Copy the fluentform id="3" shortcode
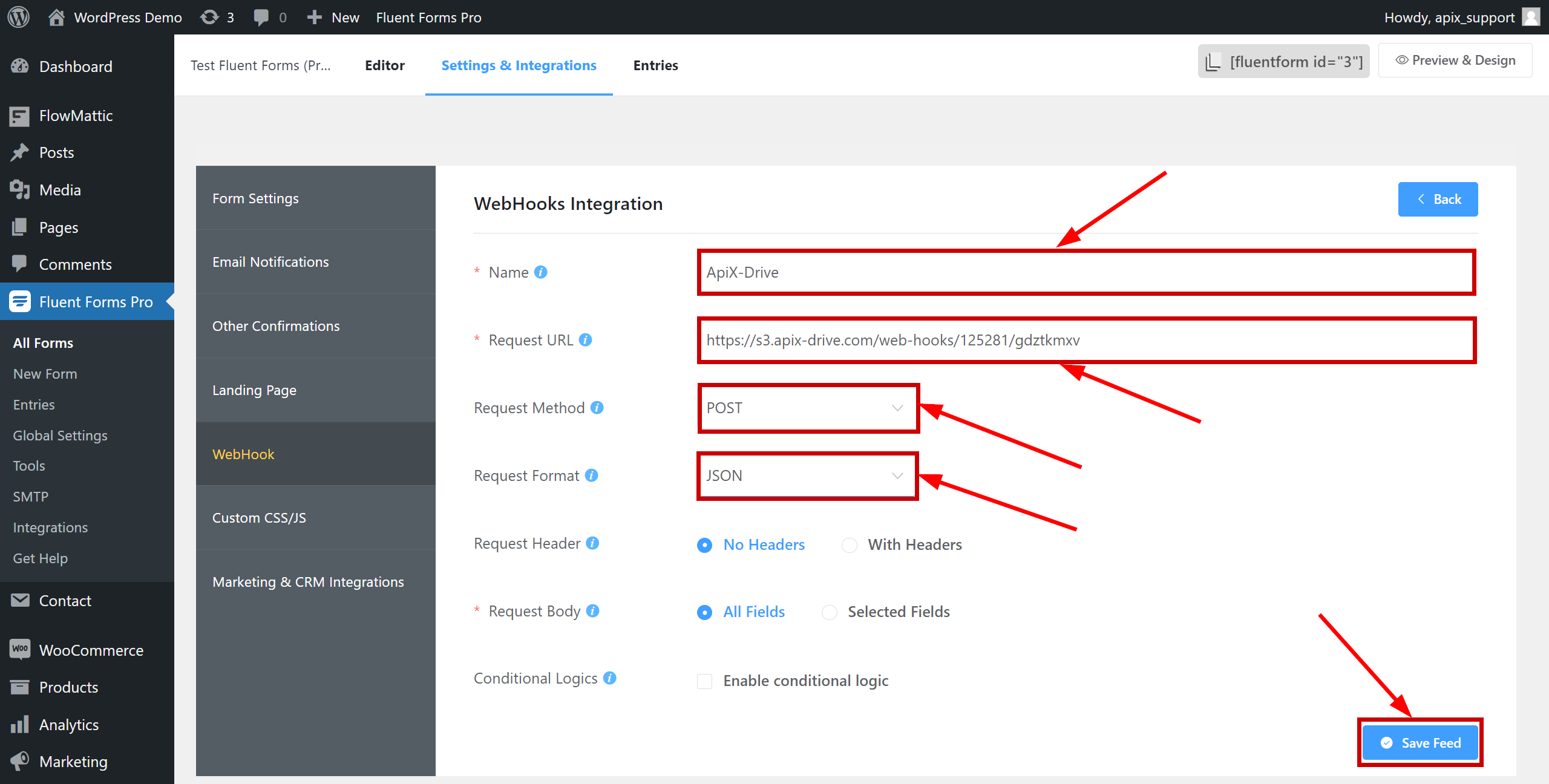Image resolution: width=1549 pixels, height=784 pixels. coord(1284,61)
